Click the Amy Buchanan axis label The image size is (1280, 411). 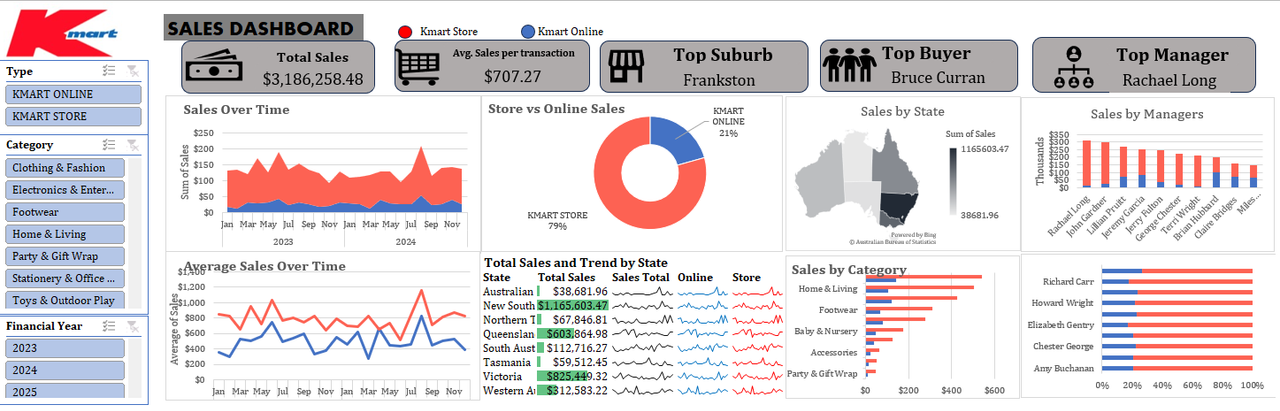(1065, 368)
